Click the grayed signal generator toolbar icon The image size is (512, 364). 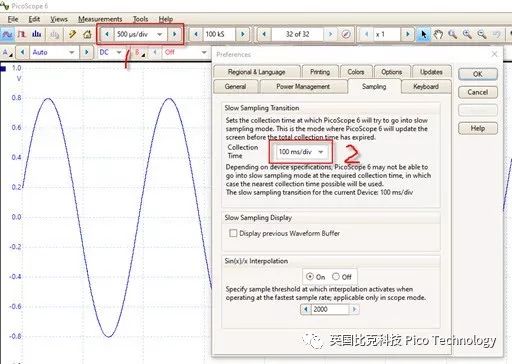(x=54, y=34)
